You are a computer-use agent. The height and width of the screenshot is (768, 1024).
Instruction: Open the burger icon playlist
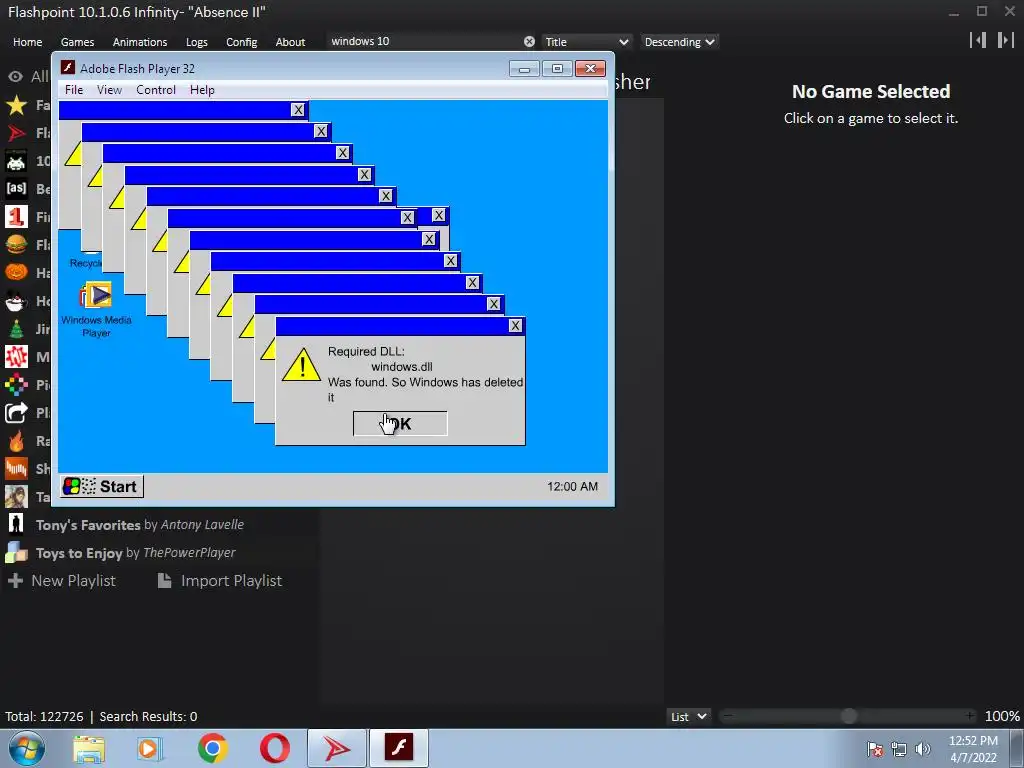[x=16, y=245]
